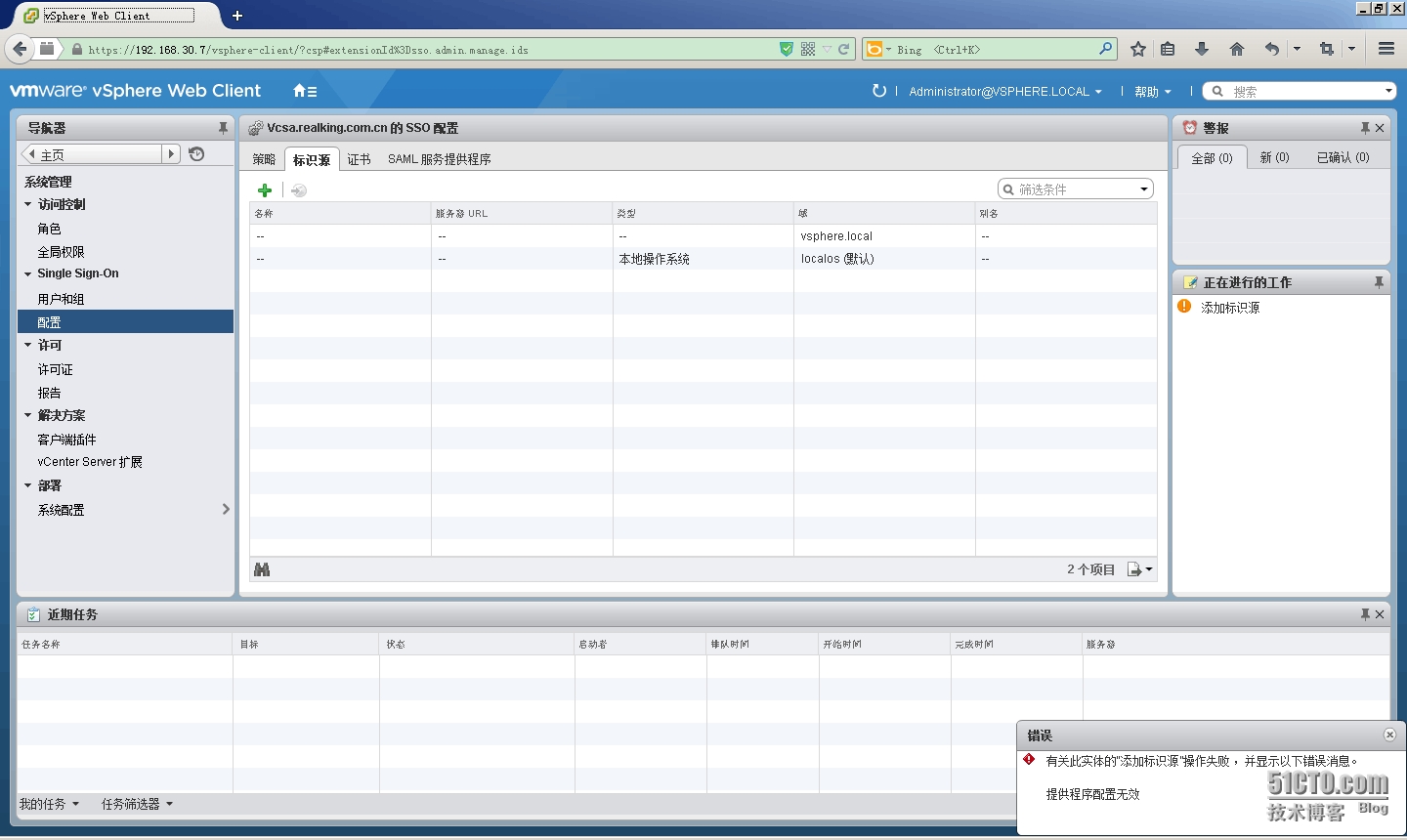Open the export list icon menu
The width and height of the screenshot is (1407, 840).
point(1140,569)
